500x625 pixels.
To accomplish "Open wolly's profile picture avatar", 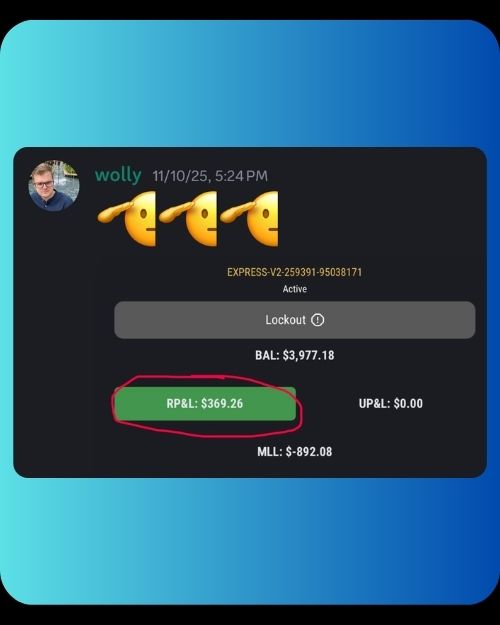I will [54, 185].
